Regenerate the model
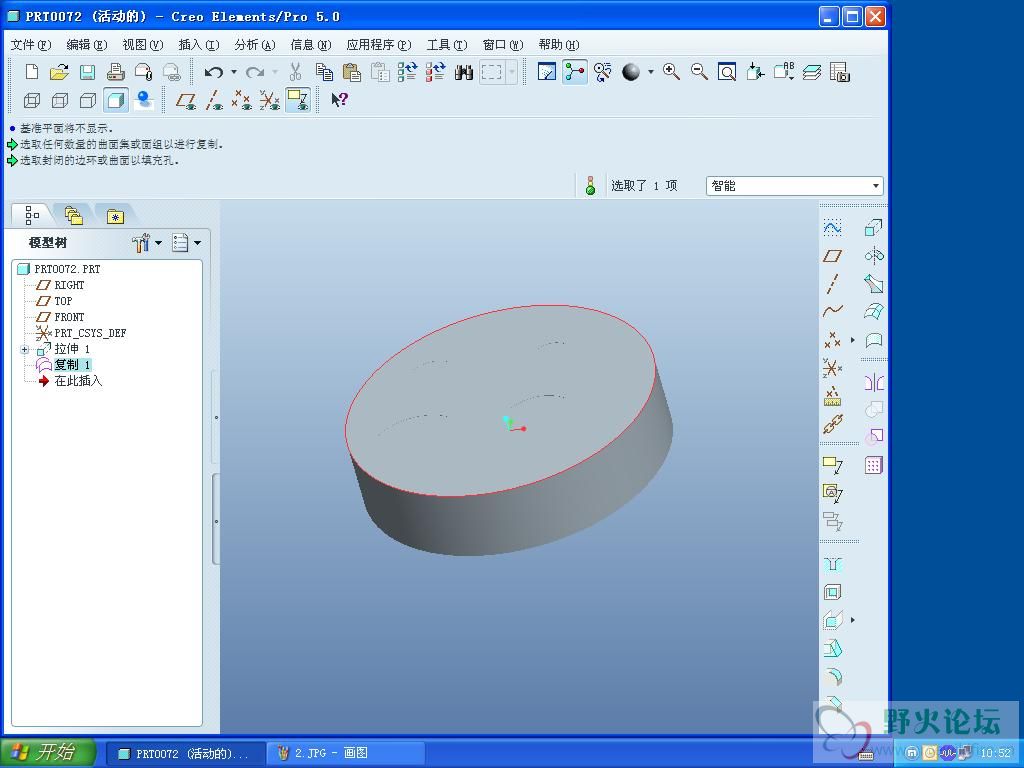 point(408,72)
